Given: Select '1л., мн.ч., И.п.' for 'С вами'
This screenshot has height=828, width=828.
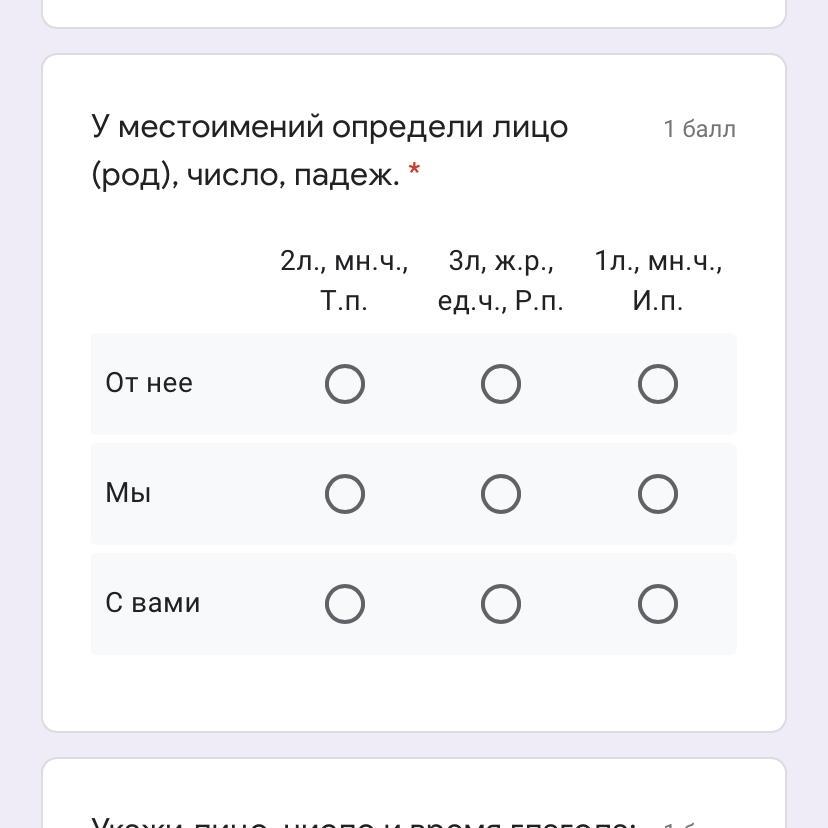Looking at the screenshot, I should [x=657, y=604].
